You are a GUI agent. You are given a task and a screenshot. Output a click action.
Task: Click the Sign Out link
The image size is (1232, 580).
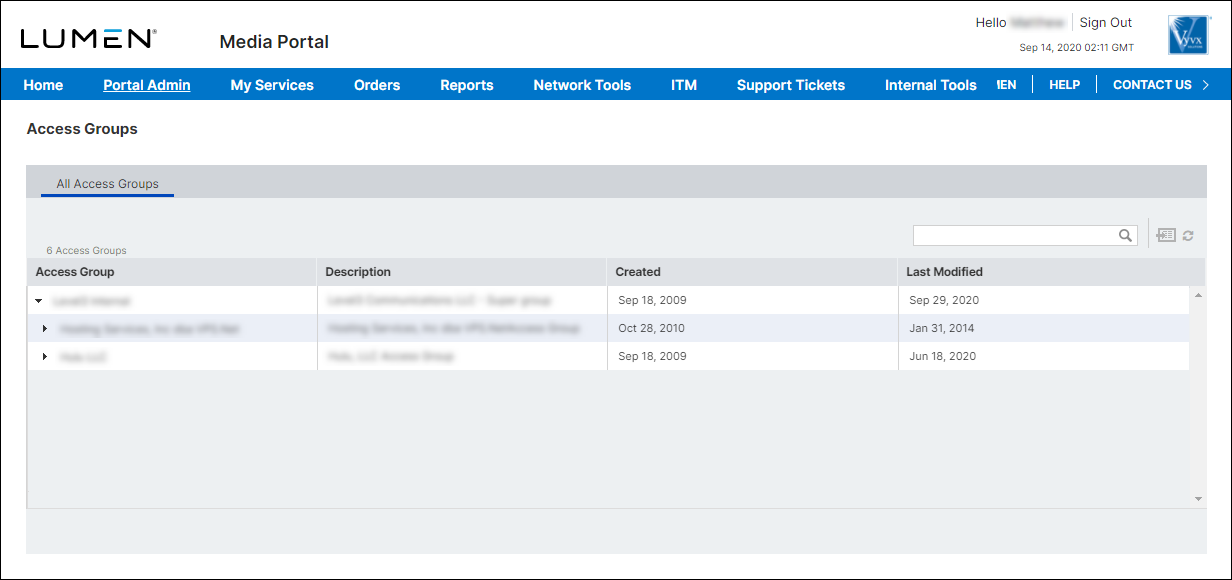(1106, 22)
